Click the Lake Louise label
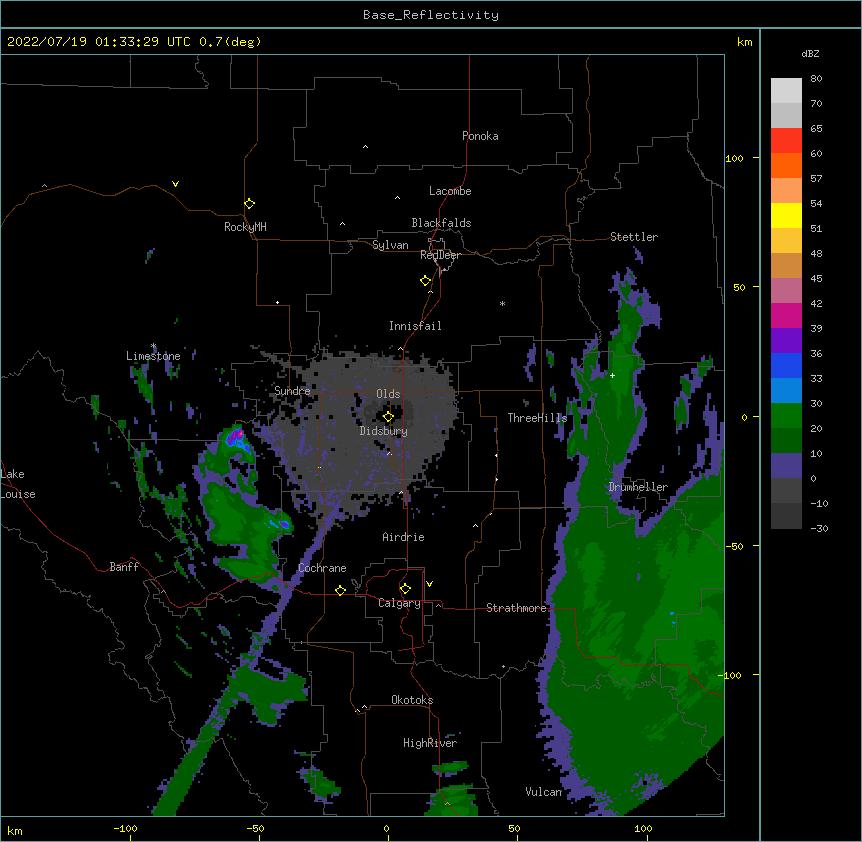Image resolution: width=862 pixels, height=842 pixels. [18, 484]
